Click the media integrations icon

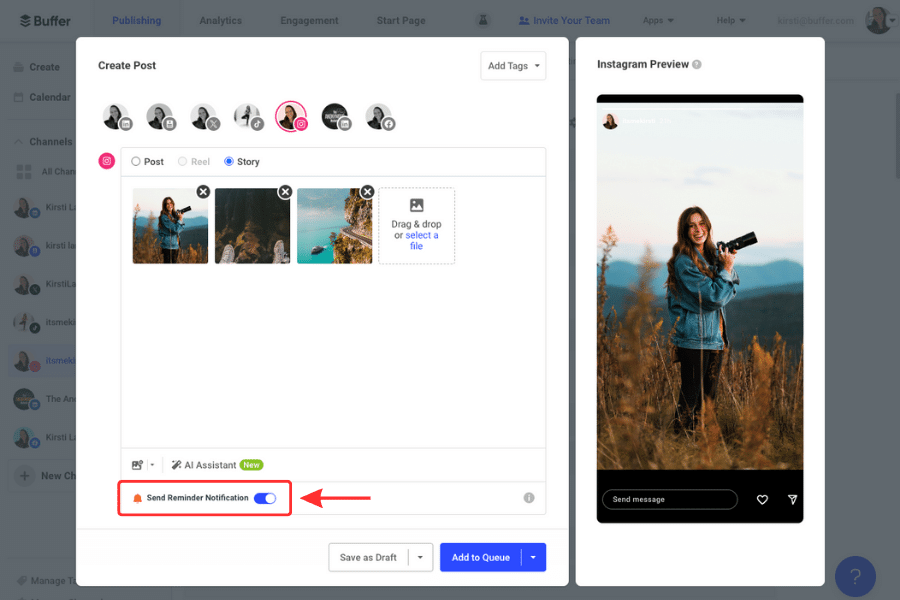(137, 465)
